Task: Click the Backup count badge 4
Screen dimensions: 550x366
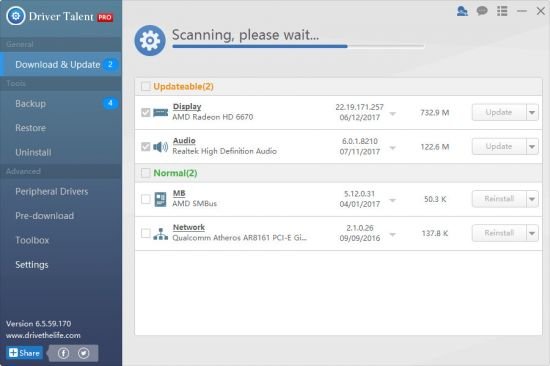Action: tap(110, 103)
